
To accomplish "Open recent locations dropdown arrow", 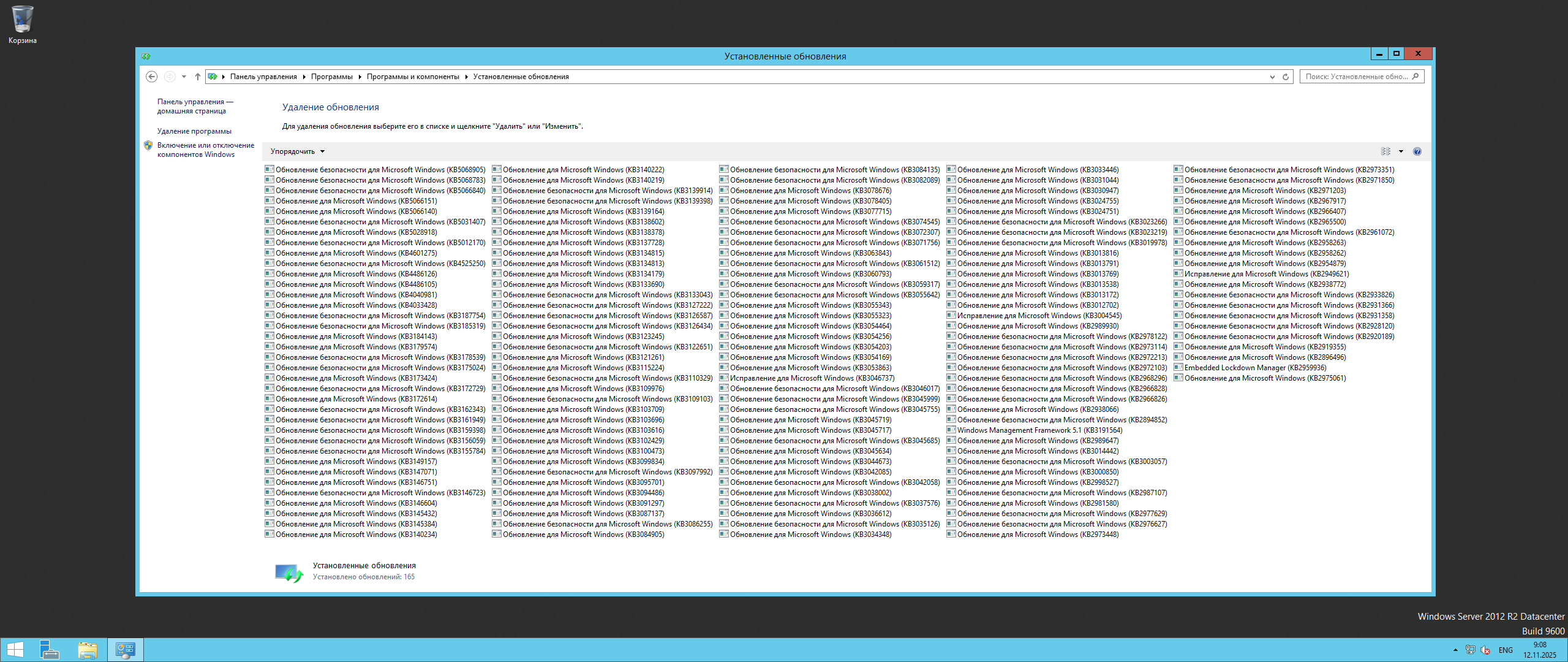I will [184, 77].
